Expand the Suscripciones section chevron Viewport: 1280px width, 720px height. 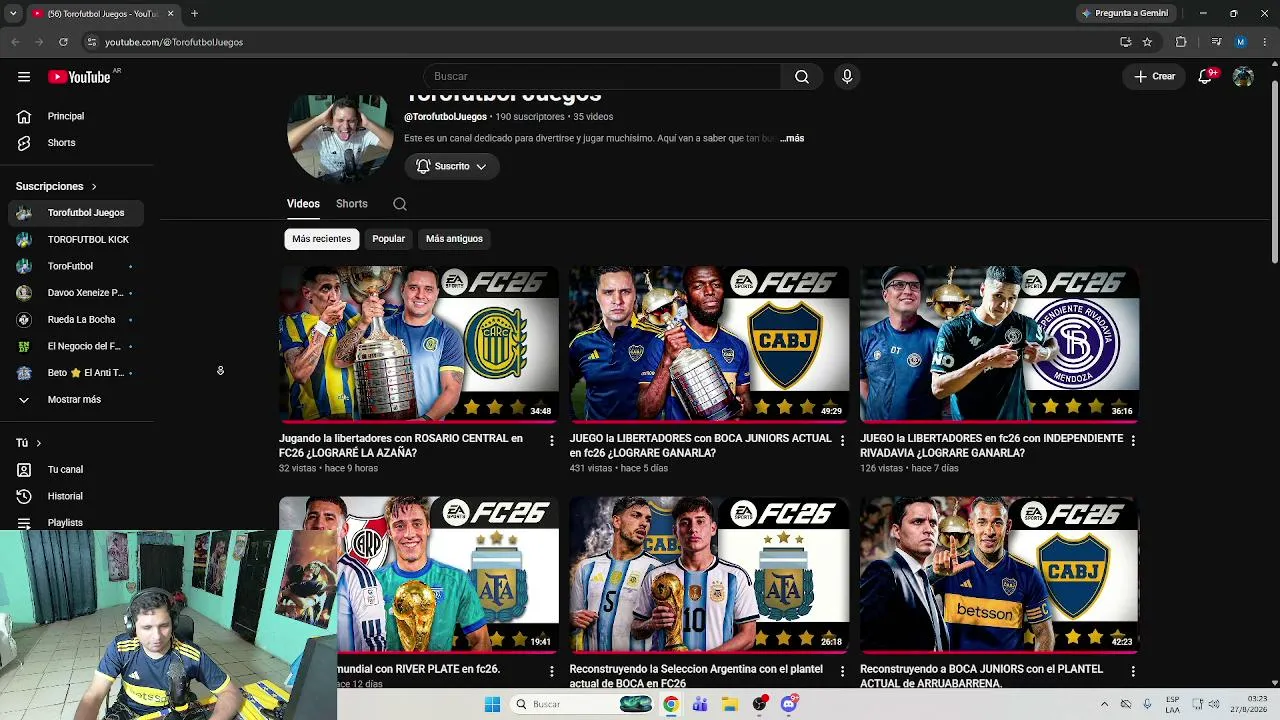[x=94, y=187]
